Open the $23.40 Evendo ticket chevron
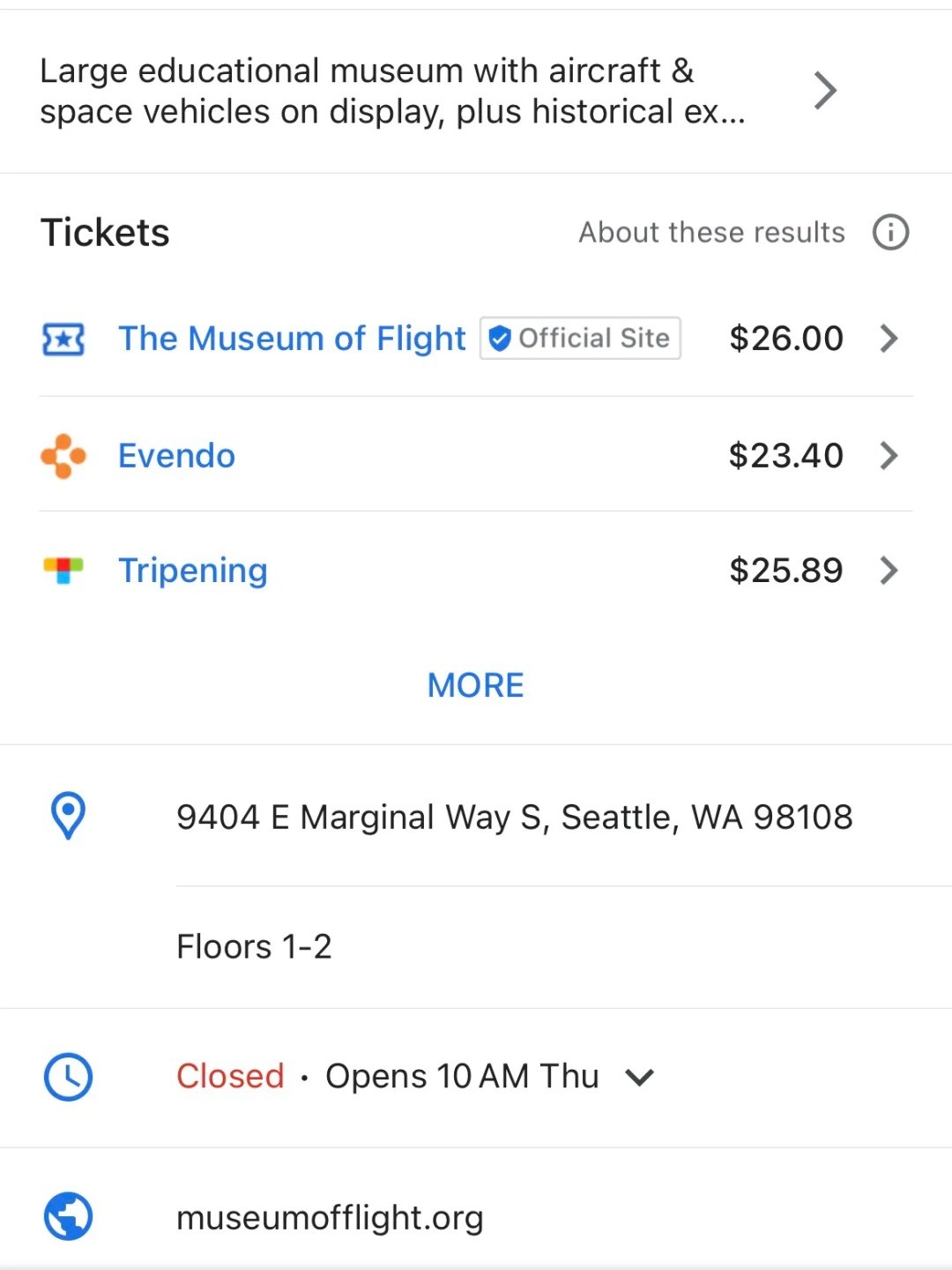This screenshot has height=1270, width=952. click(x=889, y=456)
